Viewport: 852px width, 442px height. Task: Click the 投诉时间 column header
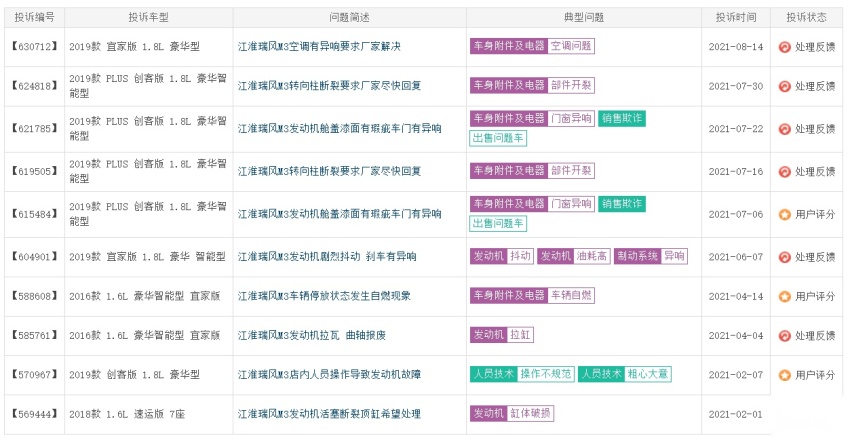736,17
